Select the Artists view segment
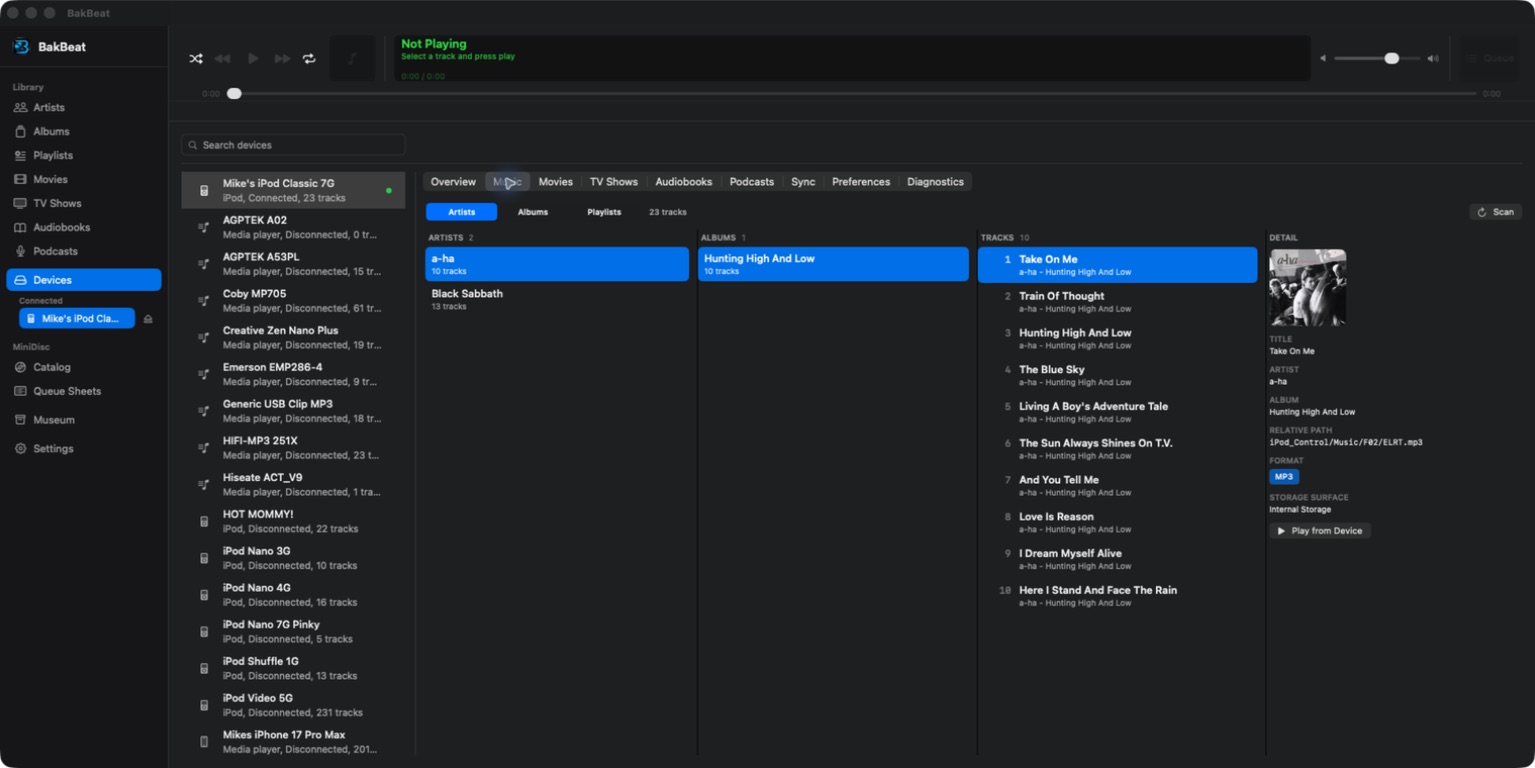Viewport: 1535px width, 768px height. (461, 212)
